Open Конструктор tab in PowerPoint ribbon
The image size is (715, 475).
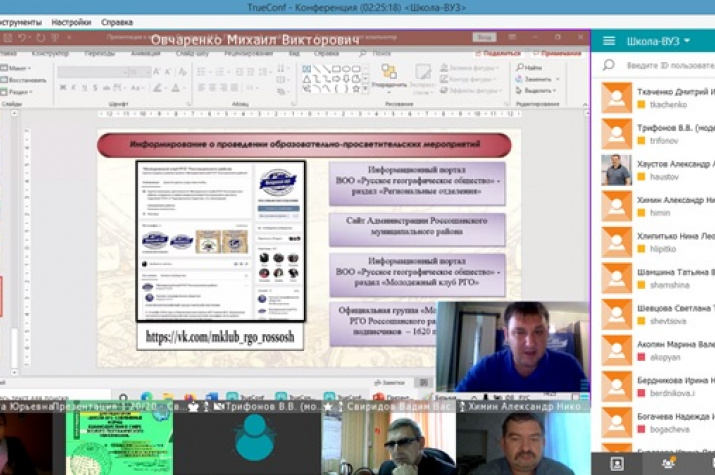pos(50,53)
